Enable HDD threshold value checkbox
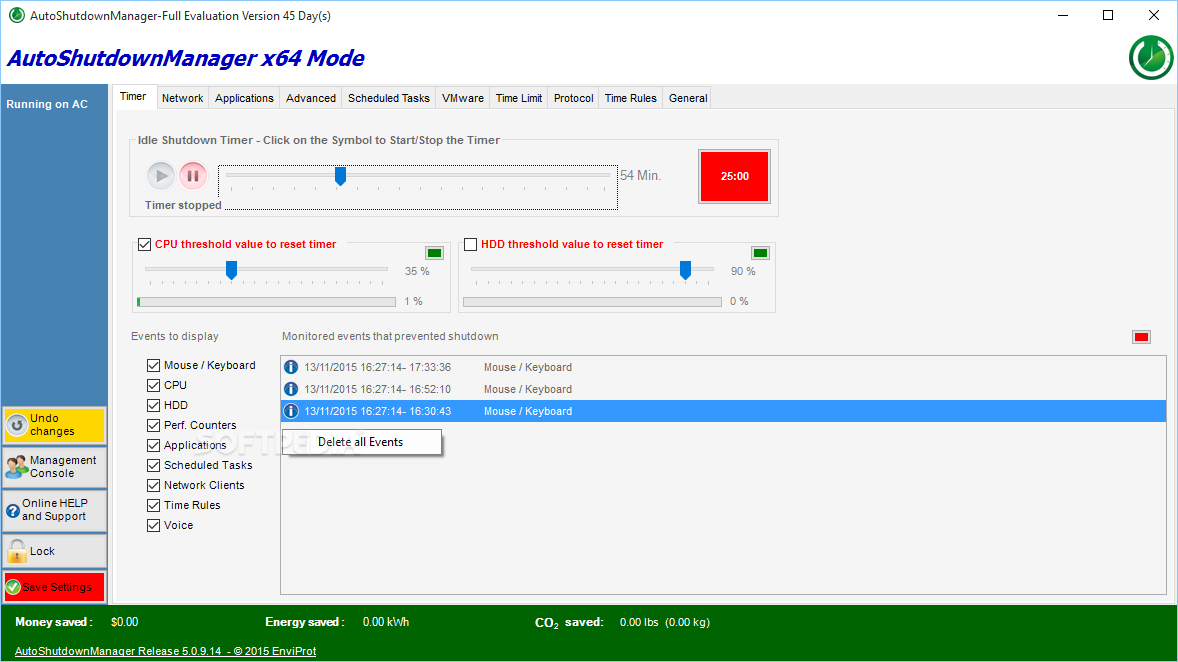Screen dimensions: 1178x662 tap(470, 244)
